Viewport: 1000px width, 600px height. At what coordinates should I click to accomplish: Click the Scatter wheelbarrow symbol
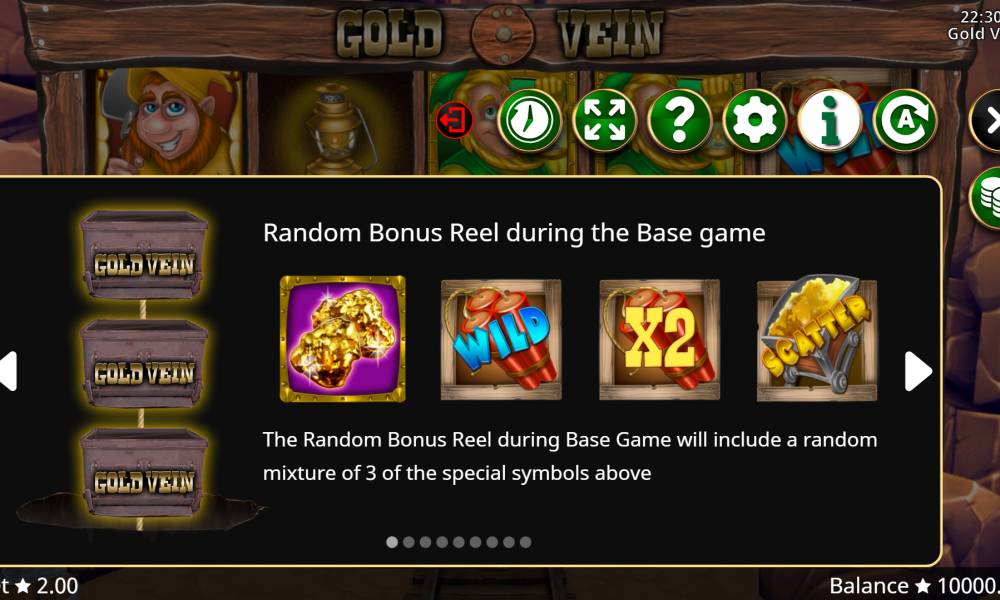(x=817, y=339)
